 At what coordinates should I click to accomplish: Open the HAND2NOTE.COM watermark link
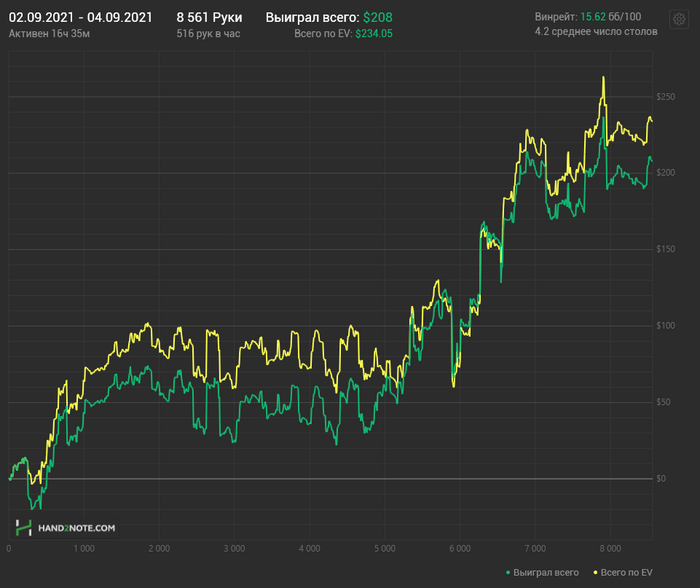click(76, 527)
